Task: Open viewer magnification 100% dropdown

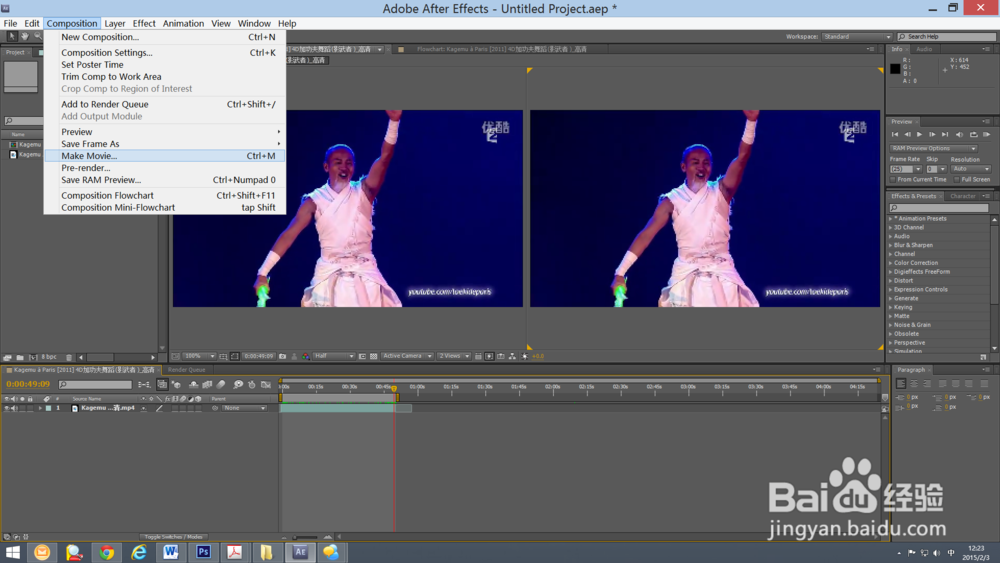Action: pos(199,356)
